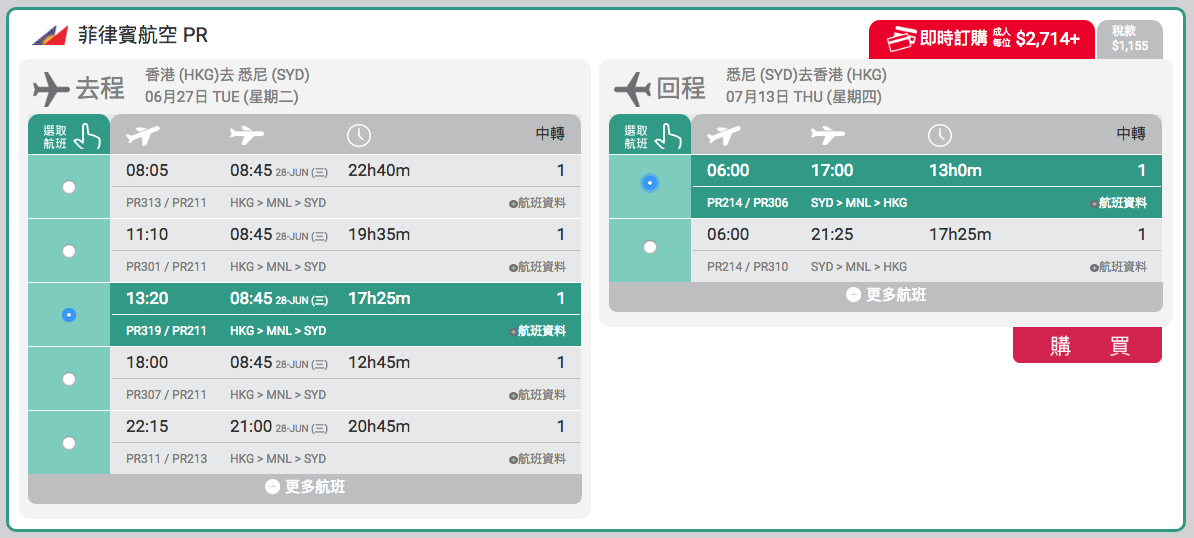Show flight details for PR214 / PR306
This screenshot has width=1194, height=538.
click(x=1119, y=203)
